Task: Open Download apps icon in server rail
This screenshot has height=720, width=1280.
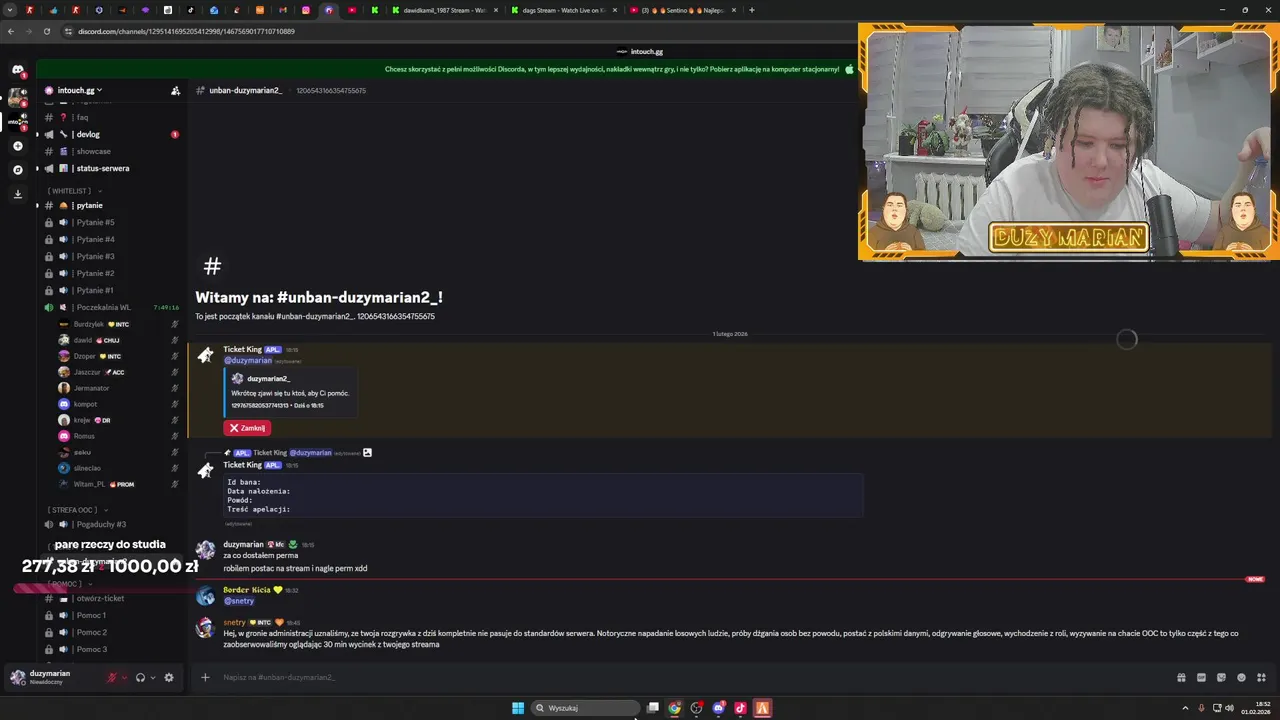Action: click(17, 194)
